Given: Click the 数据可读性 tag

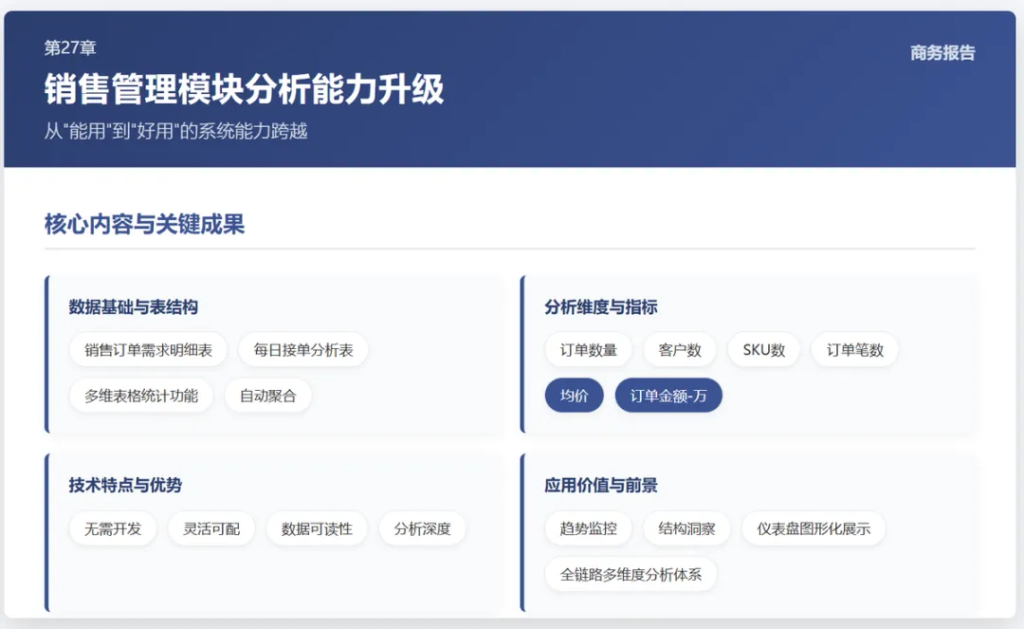Looking at the screenshot, I should click(x=317, y=528).
